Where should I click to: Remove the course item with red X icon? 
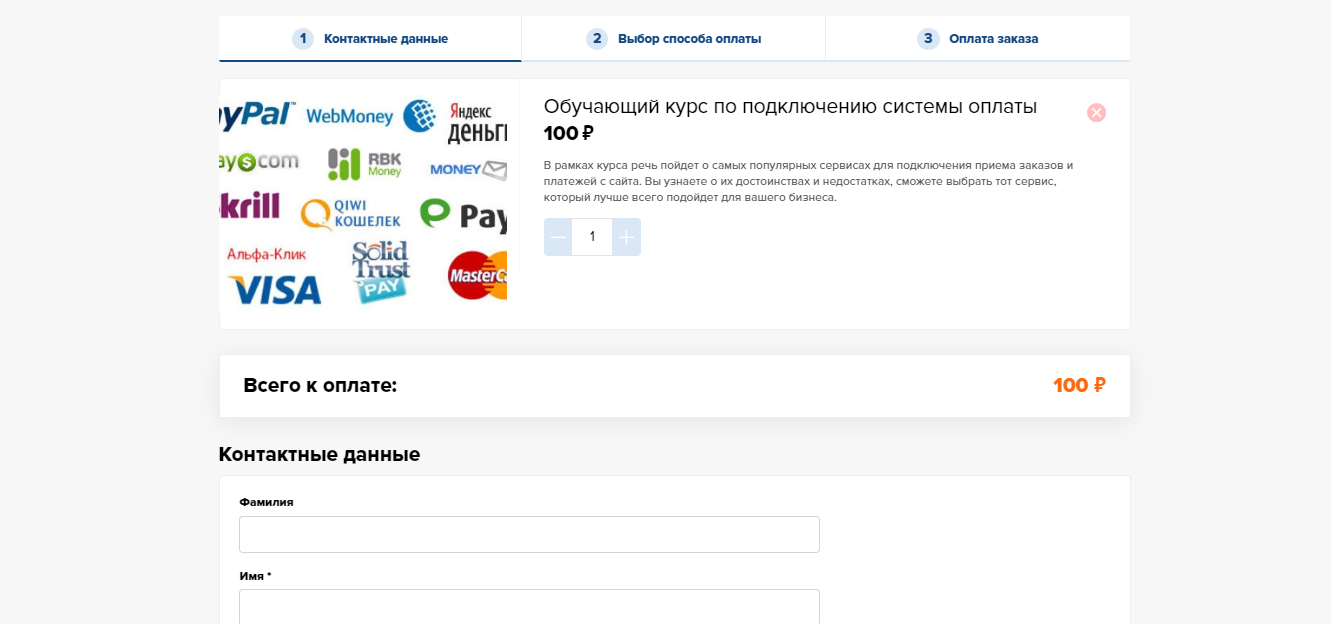click(1096, 113)
